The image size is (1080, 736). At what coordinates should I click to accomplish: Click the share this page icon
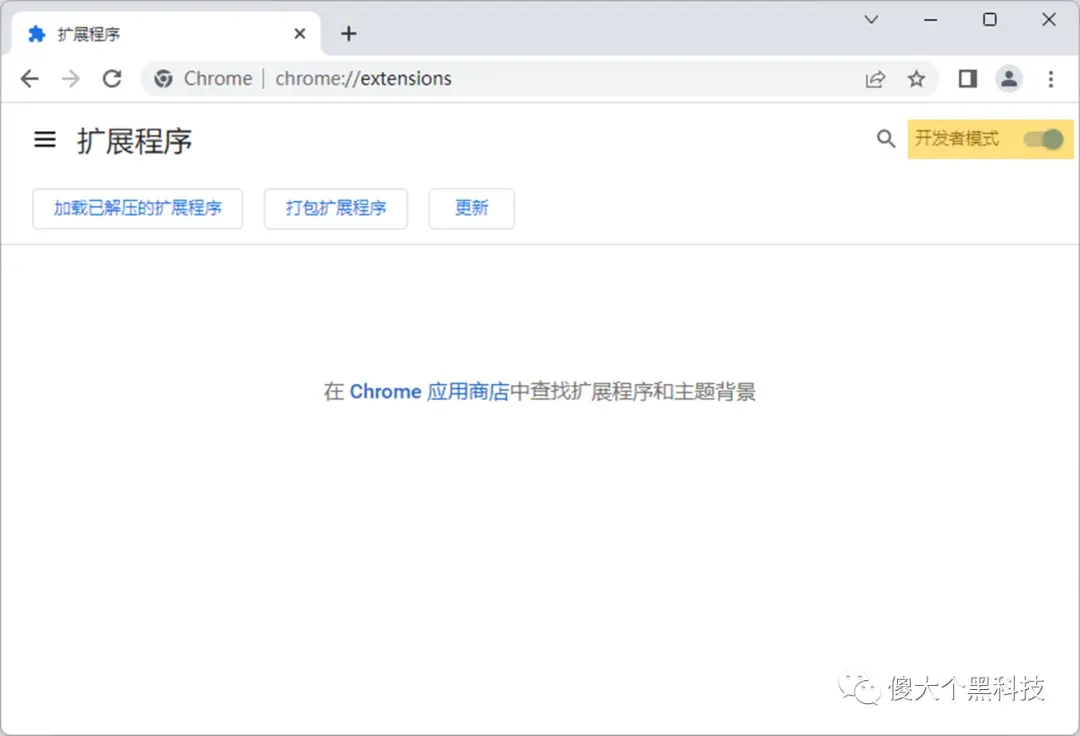(875, 79)
